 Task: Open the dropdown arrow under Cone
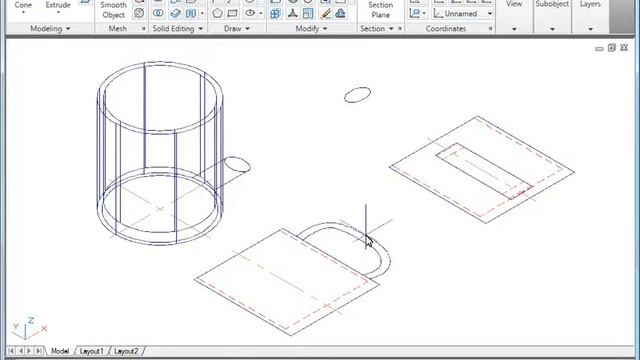[x=23, y=13]
